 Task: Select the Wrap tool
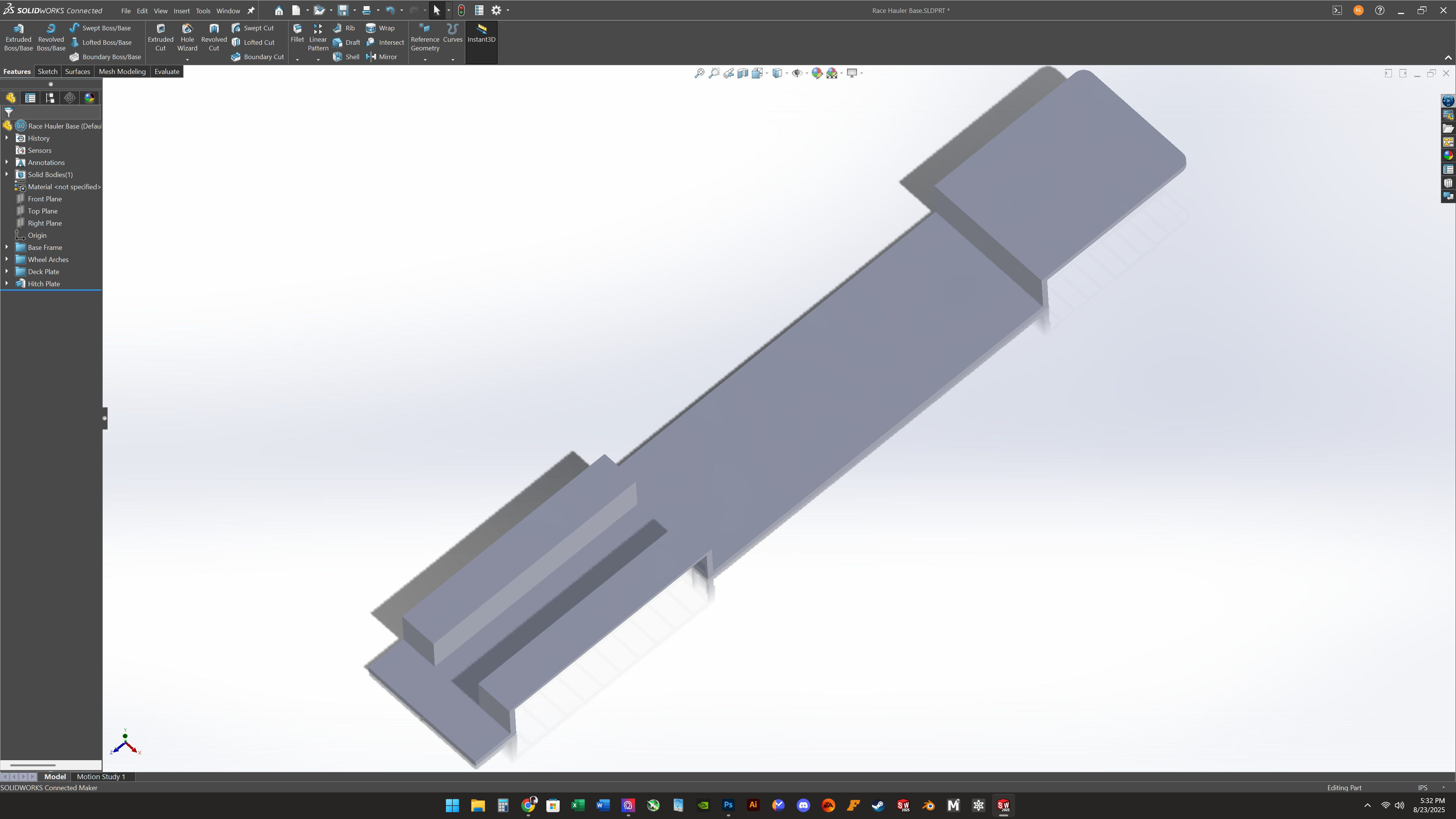click(380, 28)
